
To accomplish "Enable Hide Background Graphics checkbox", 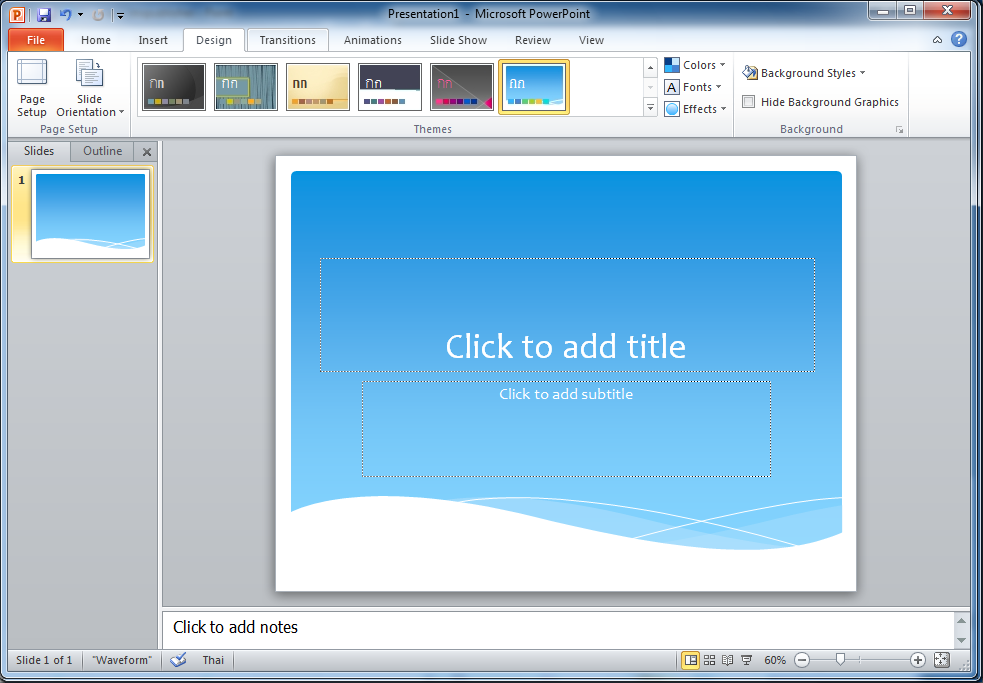I will [x=749, y=102].
